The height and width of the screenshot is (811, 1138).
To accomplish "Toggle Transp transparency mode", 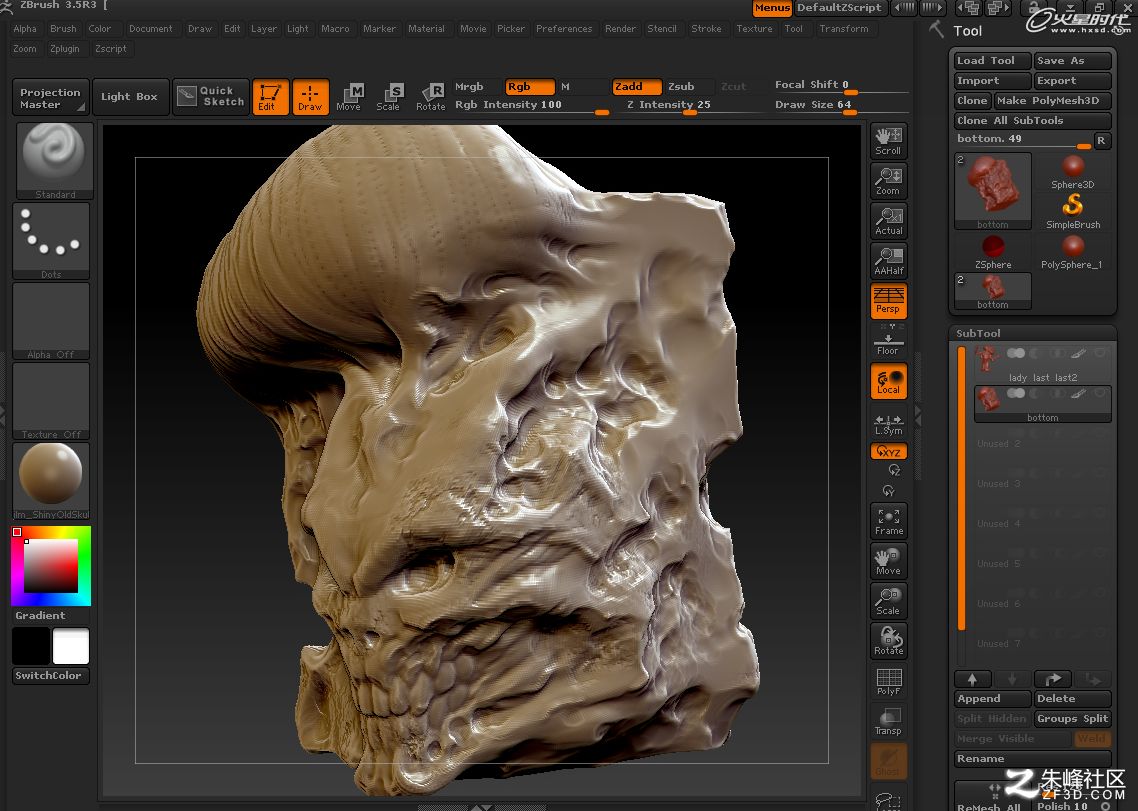I will tap(888, 721).
